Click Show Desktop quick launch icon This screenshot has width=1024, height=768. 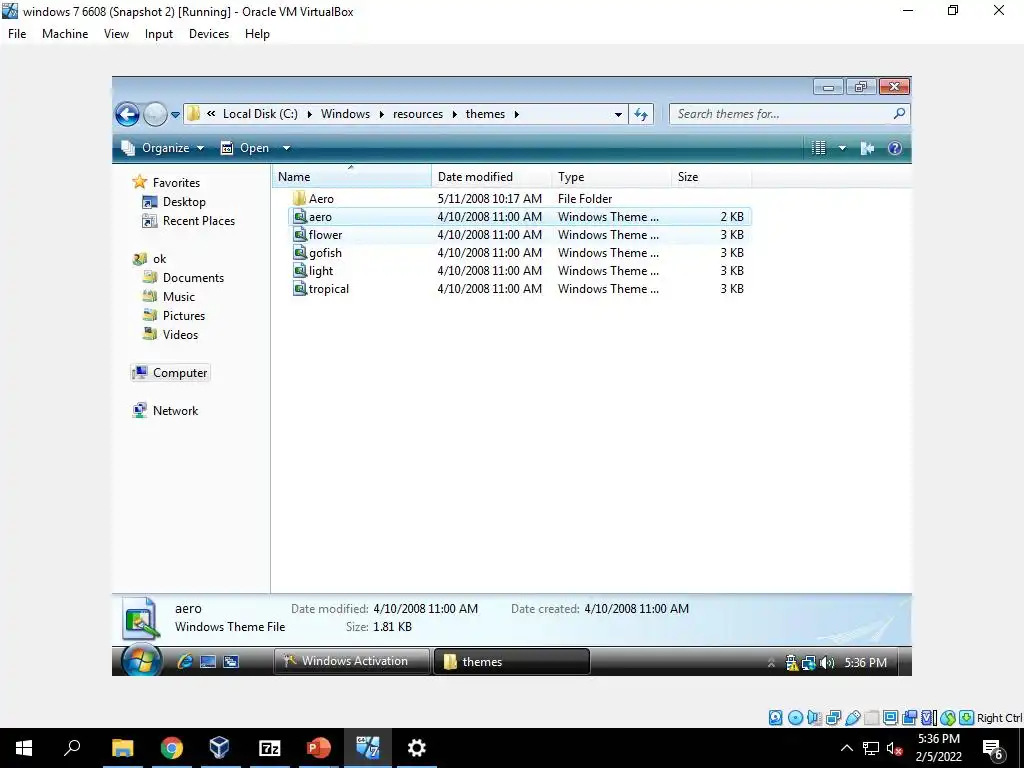coord(208,662)
